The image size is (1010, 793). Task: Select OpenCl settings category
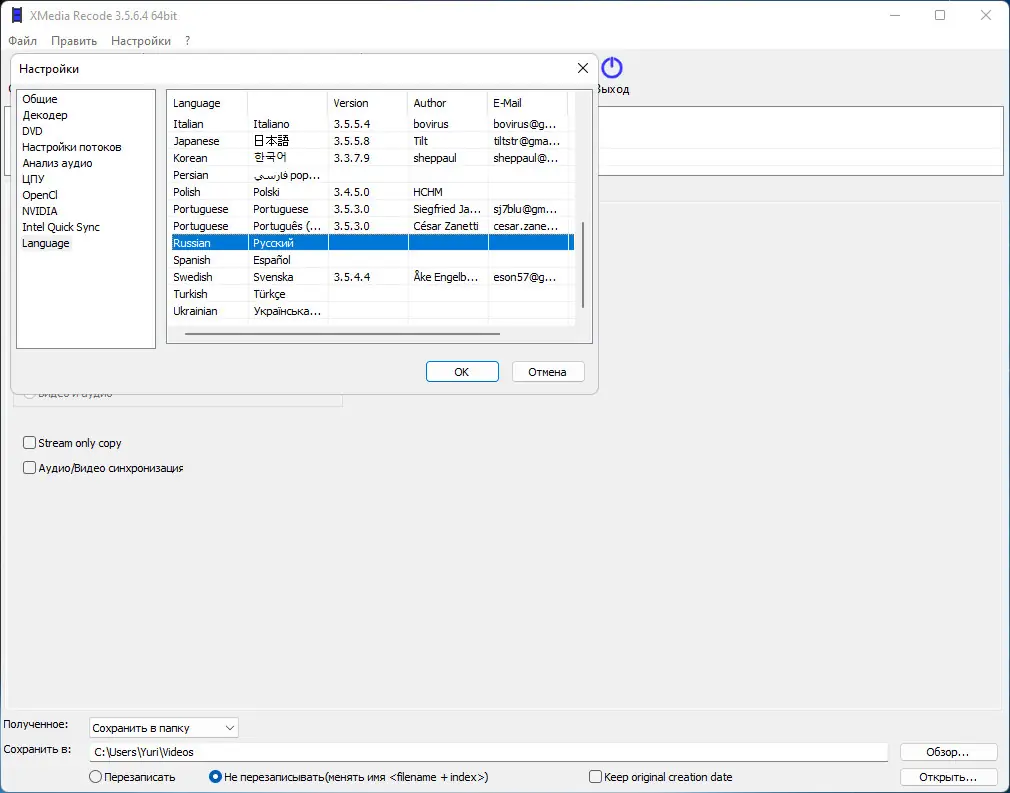tap(40, 195)
